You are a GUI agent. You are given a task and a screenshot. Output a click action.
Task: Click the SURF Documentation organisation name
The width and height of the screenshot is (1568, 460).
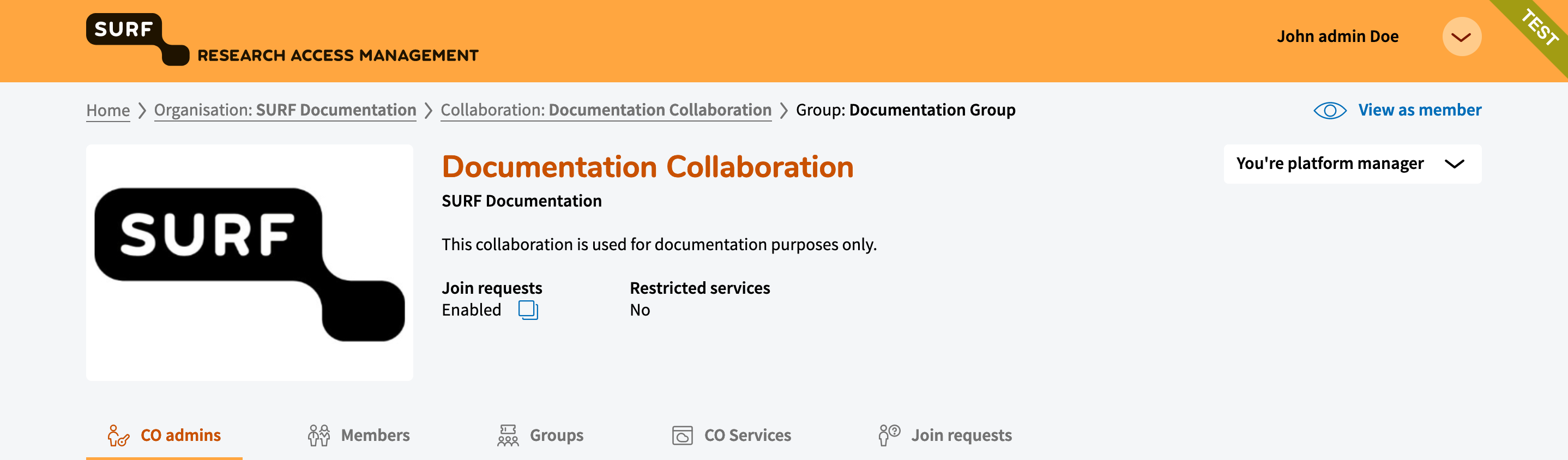[522, 201]
